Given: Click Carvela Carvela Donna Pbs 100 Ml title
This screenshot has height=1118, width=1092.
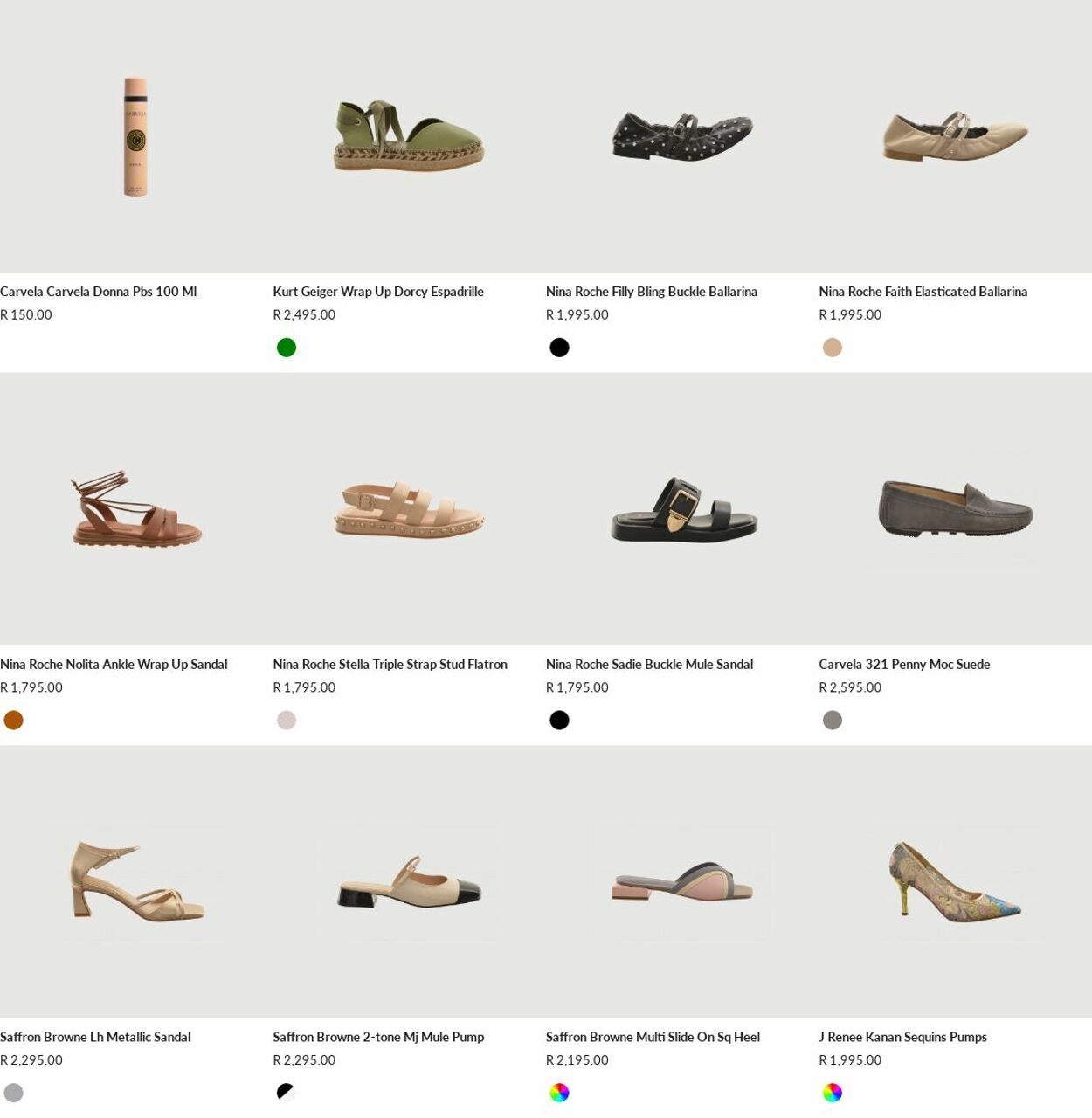Looking at the screenshot, I should click(x=99, y=292).
